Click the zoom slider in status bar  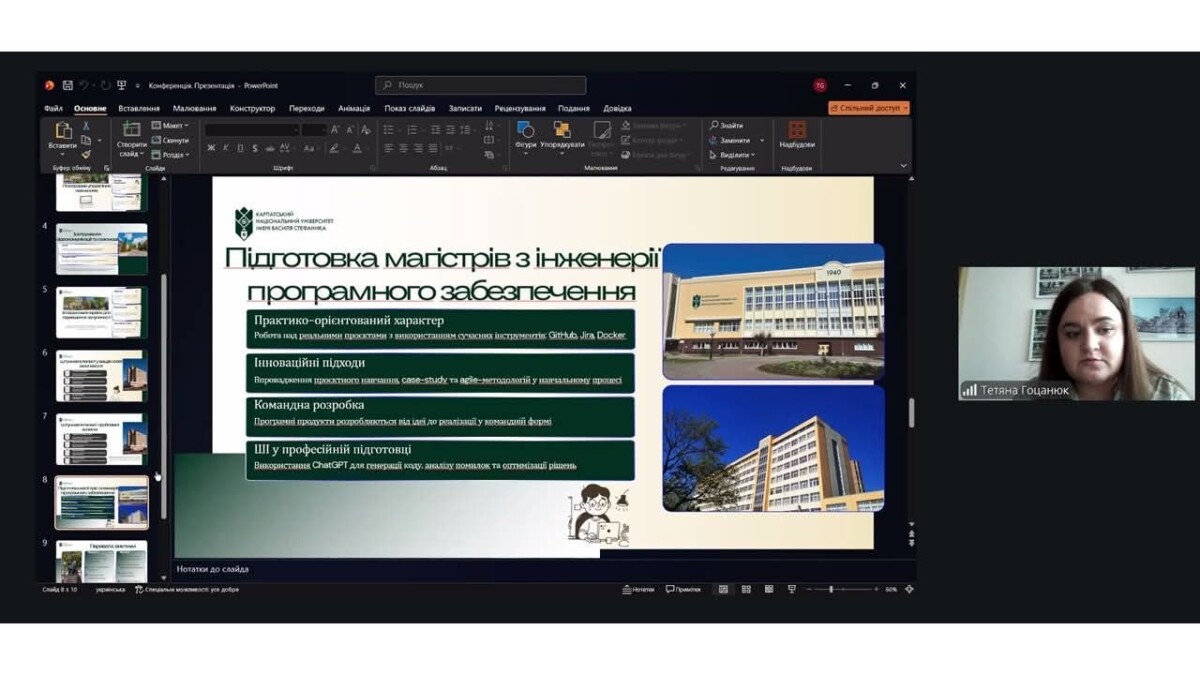click(x=842, y=590)
